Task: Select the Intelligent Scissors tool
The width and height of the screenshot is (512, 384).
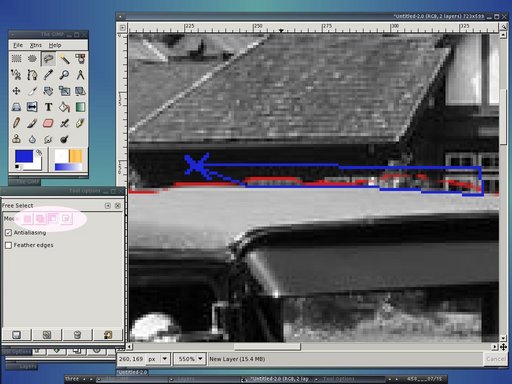Action: click(16, 75)
